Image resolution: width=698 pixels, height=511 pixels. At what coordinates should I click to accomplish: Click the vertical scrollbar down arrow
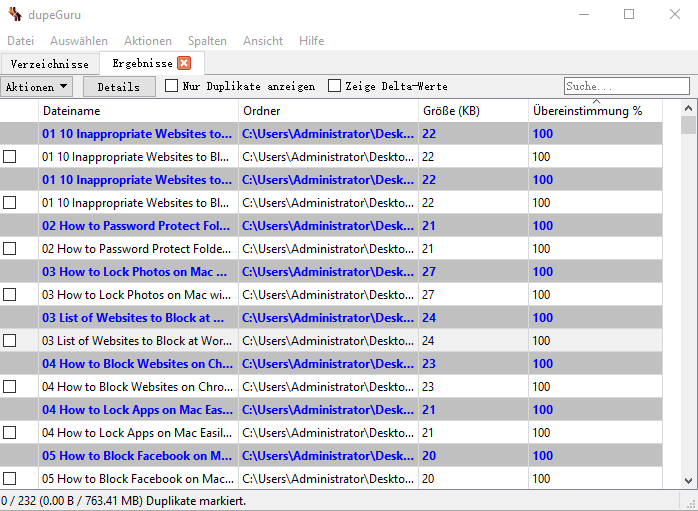point(688,481)
